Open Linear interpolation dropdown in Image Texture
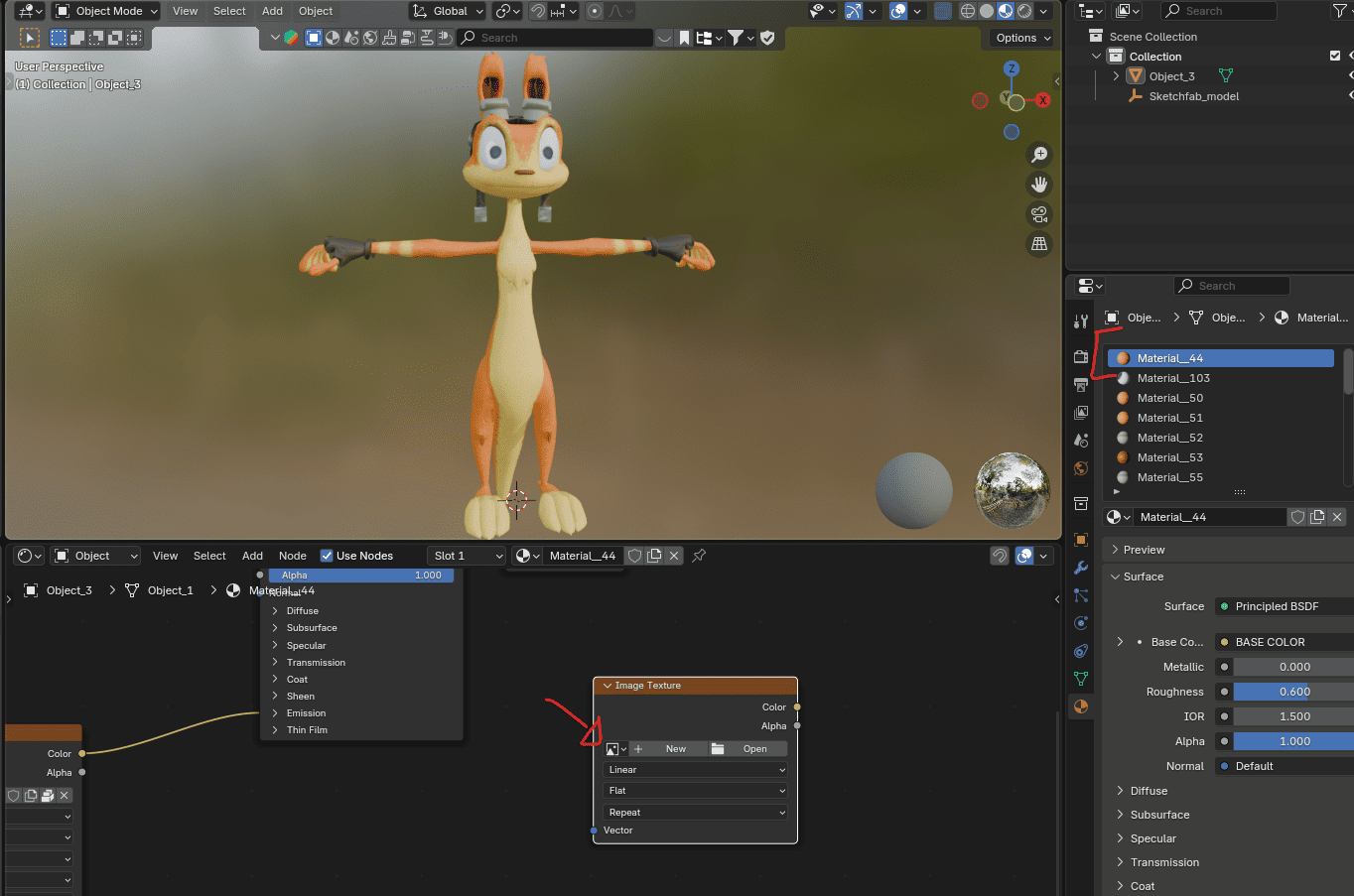This screenshot has height=896, width=1354. [x=695, y=770]
